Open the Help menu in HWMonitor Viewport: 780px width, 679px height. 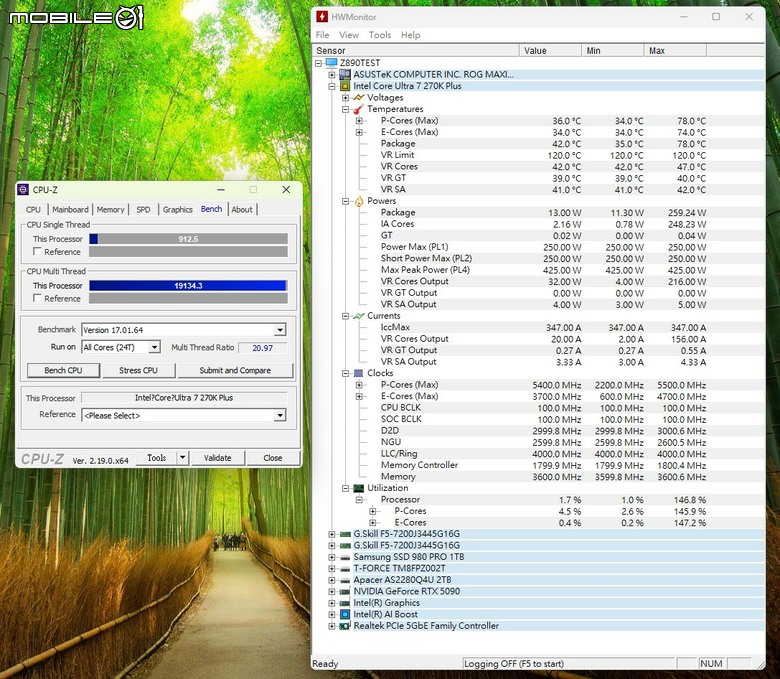(x=410, y=35)
